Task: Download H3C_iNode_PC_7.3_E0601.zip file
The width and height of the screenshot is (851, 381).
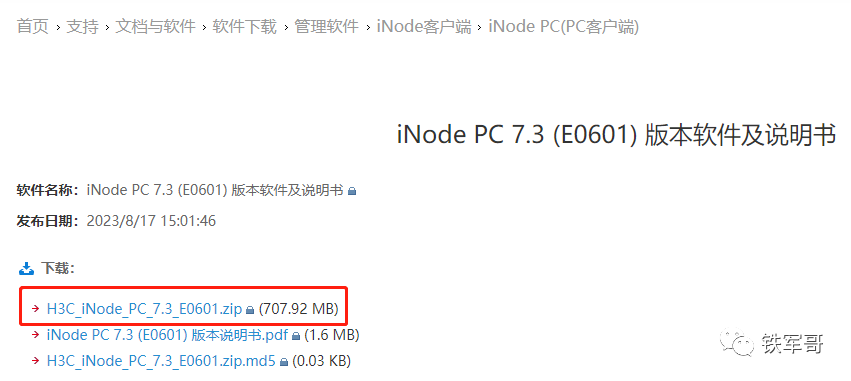Action: pos(144,309)
